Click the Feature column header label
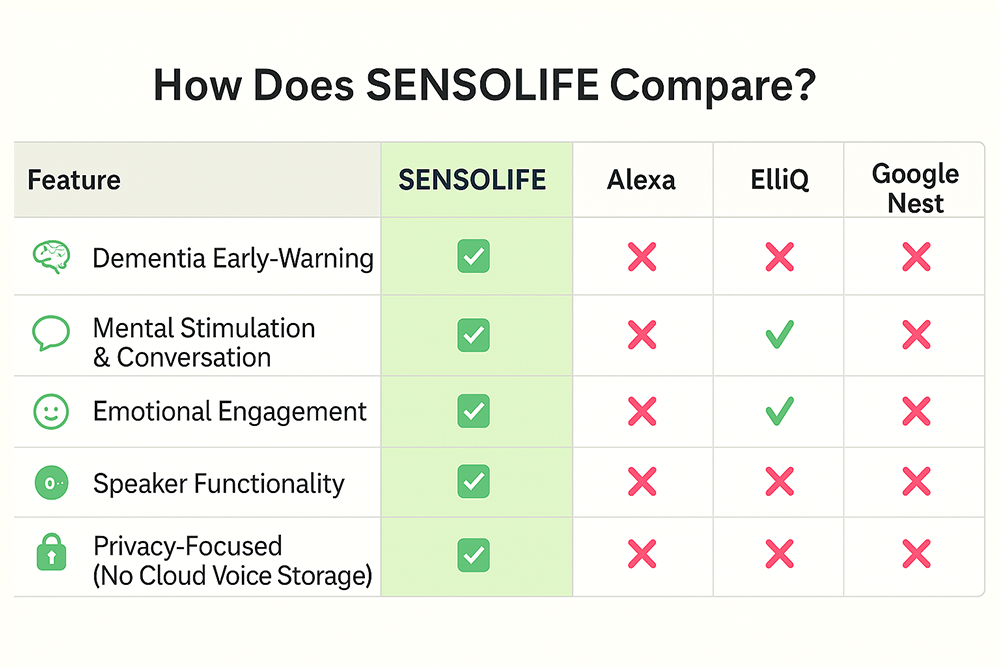This screenshot has width=1000, height=667. (74, 180)
